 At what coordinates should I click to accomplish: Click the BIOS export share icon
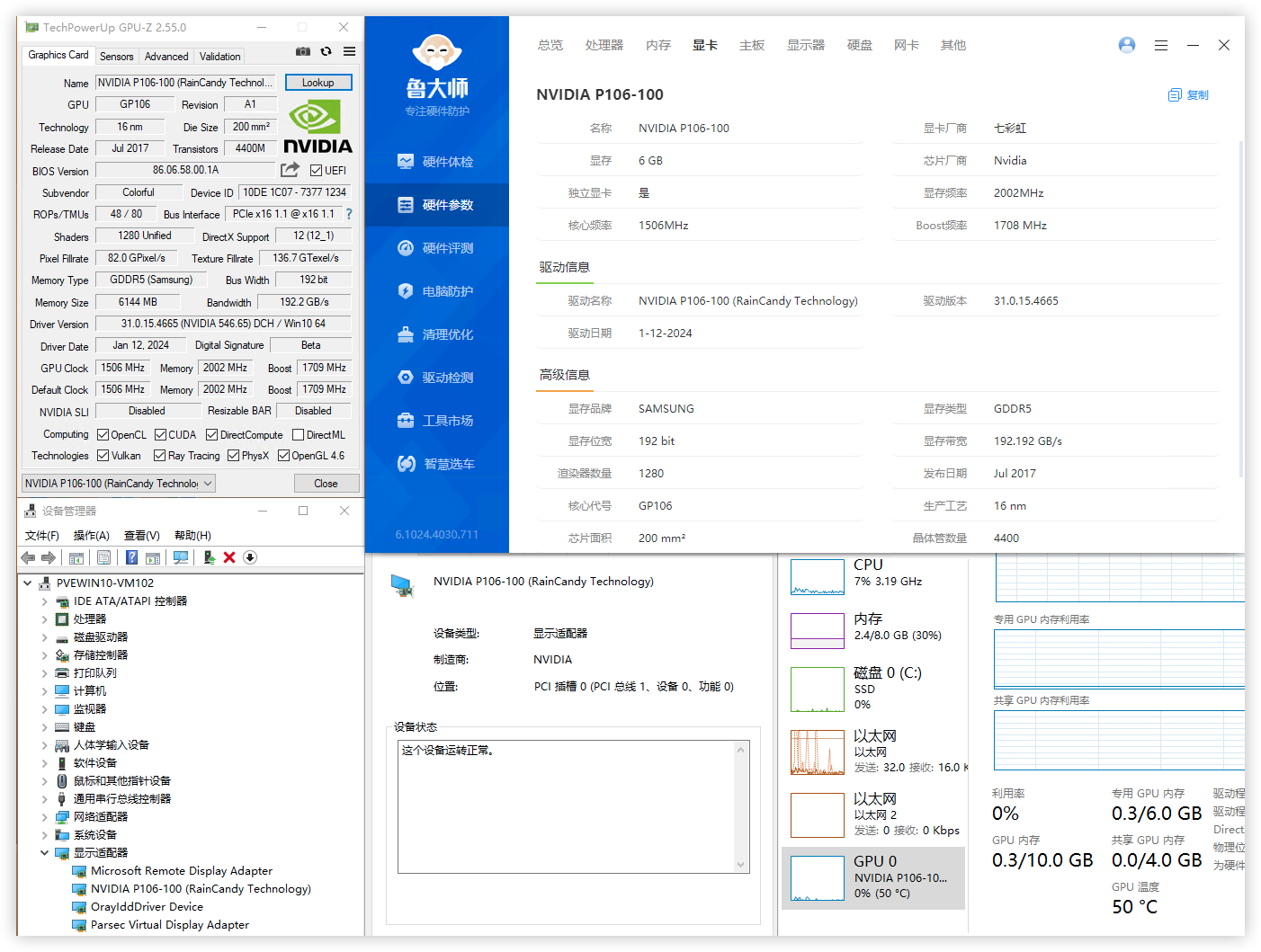pos(290,170)
